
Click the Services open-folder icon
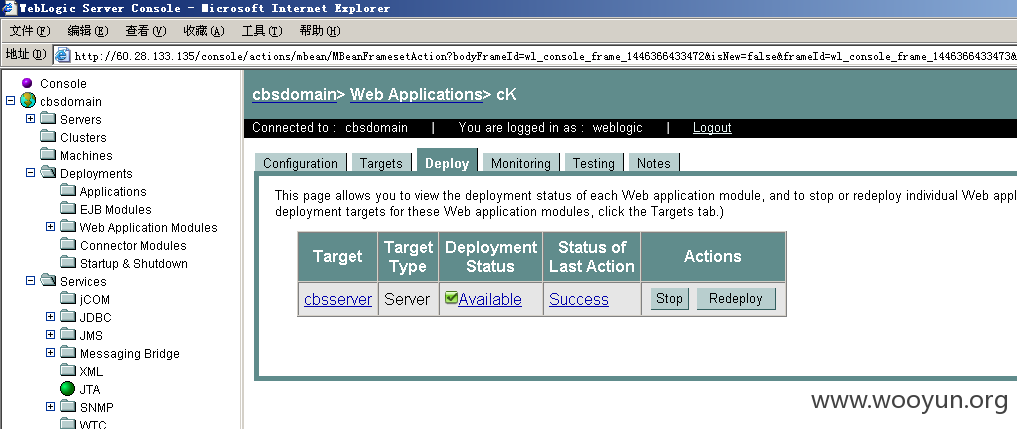coord(48,280)
